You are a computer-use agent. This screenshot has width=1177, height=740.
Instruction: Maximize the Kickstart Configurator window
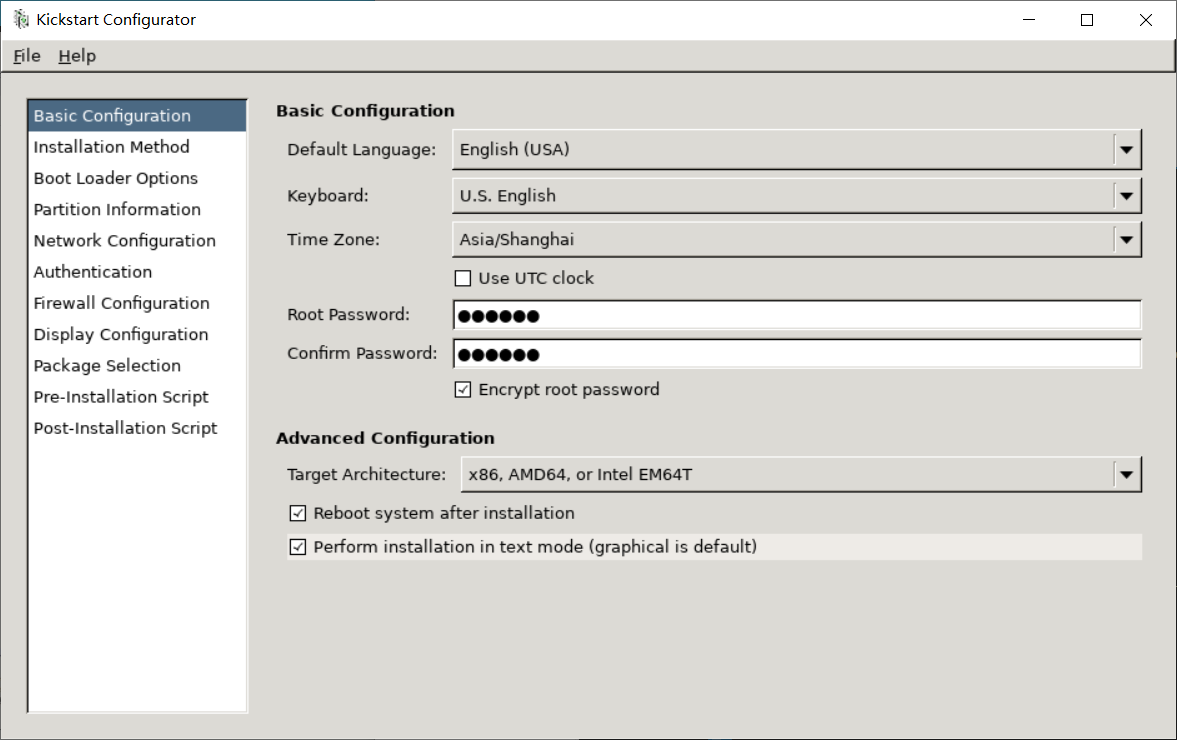coord(1087,20)
